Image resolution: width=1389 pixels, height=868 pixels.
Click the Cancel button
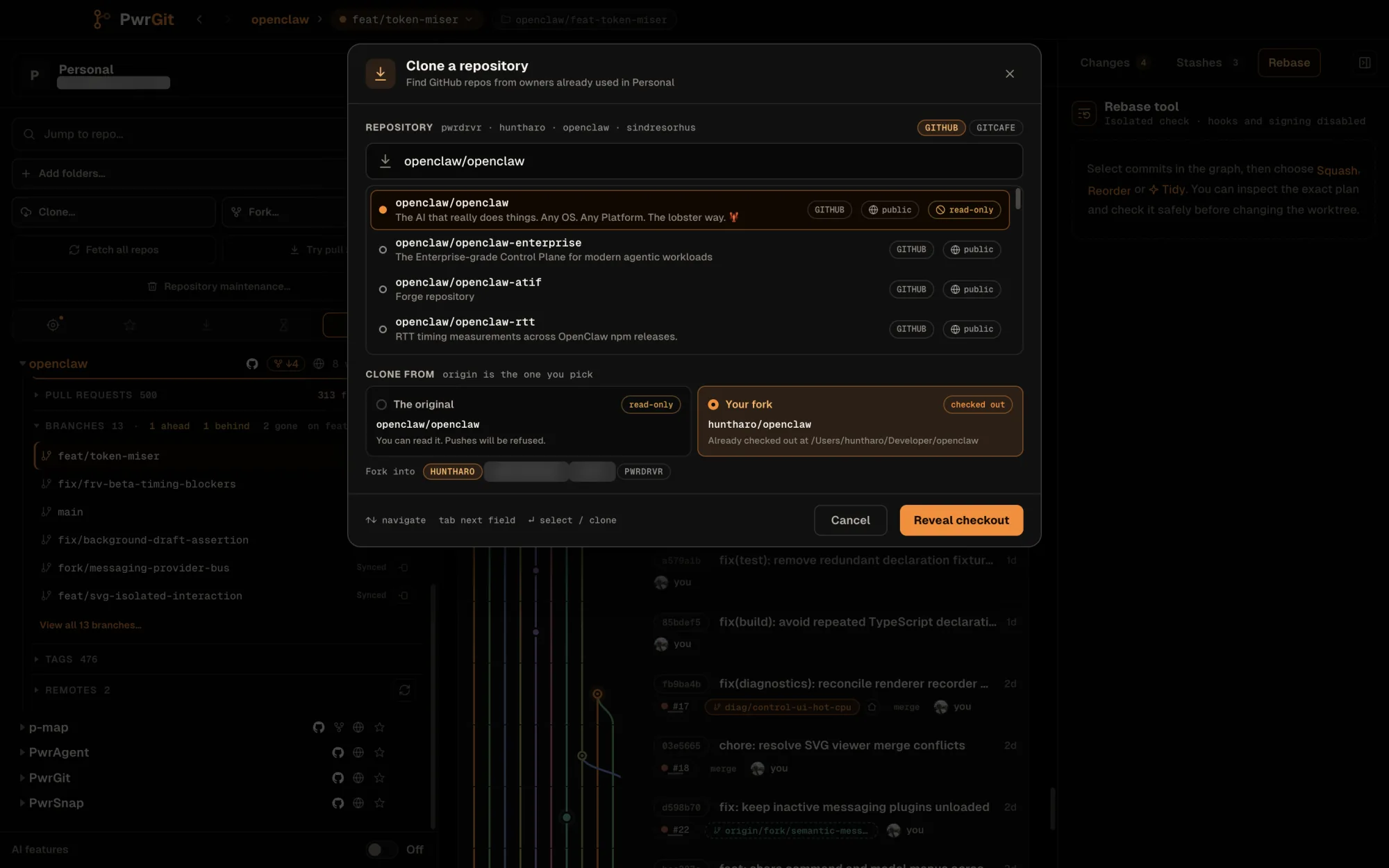850,520
